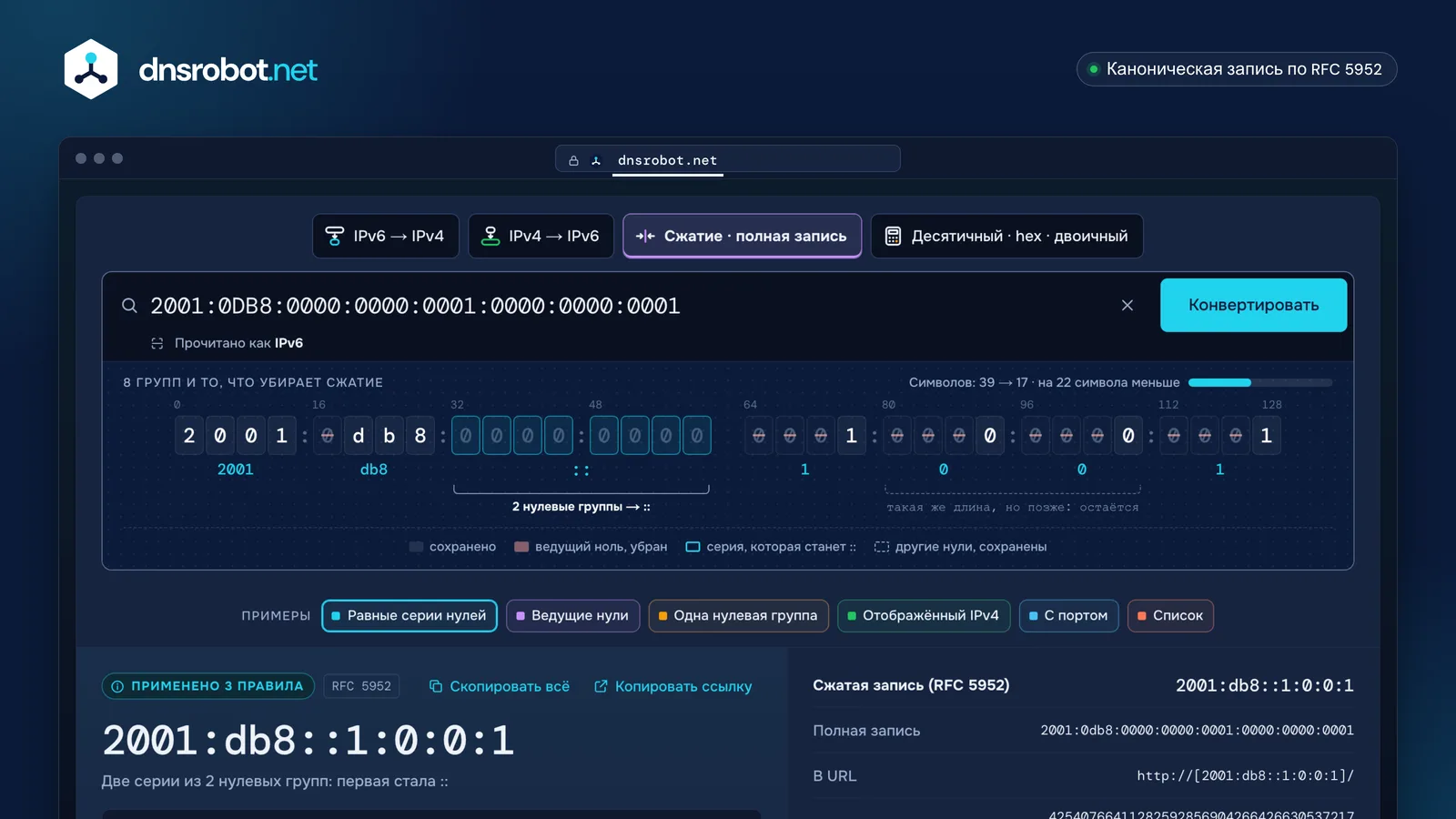Click the info icon in Применено 3 правила

(117, 686)
